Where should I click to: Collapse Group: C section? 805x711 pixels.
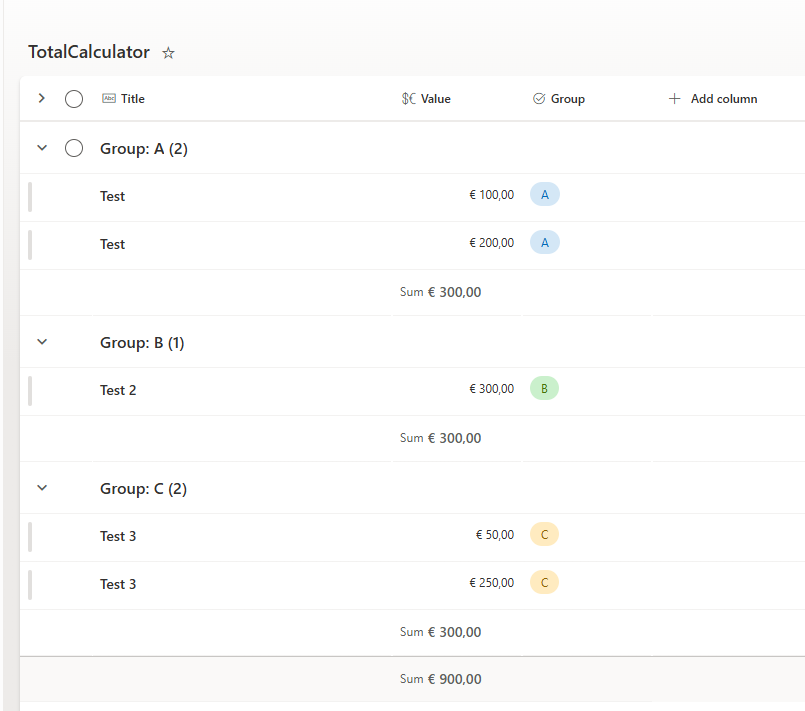point(42,488)
